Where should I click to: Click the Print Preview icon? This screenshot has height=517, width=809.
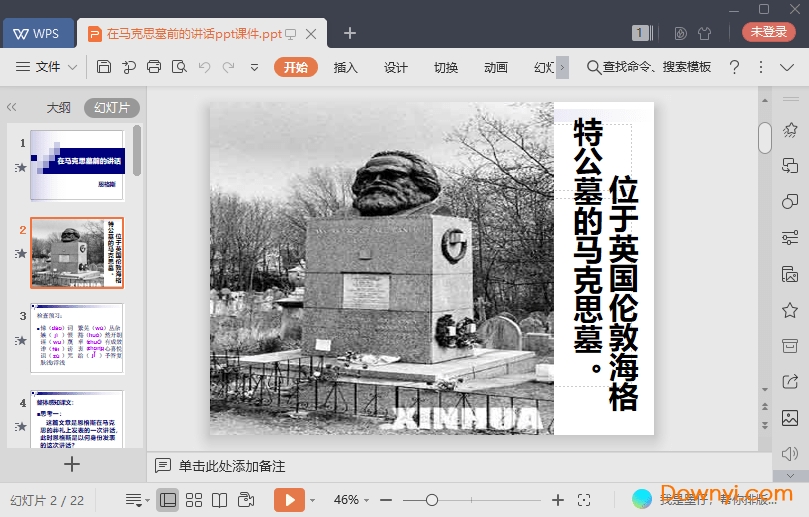pyautogui.click(x=179, y=67)
